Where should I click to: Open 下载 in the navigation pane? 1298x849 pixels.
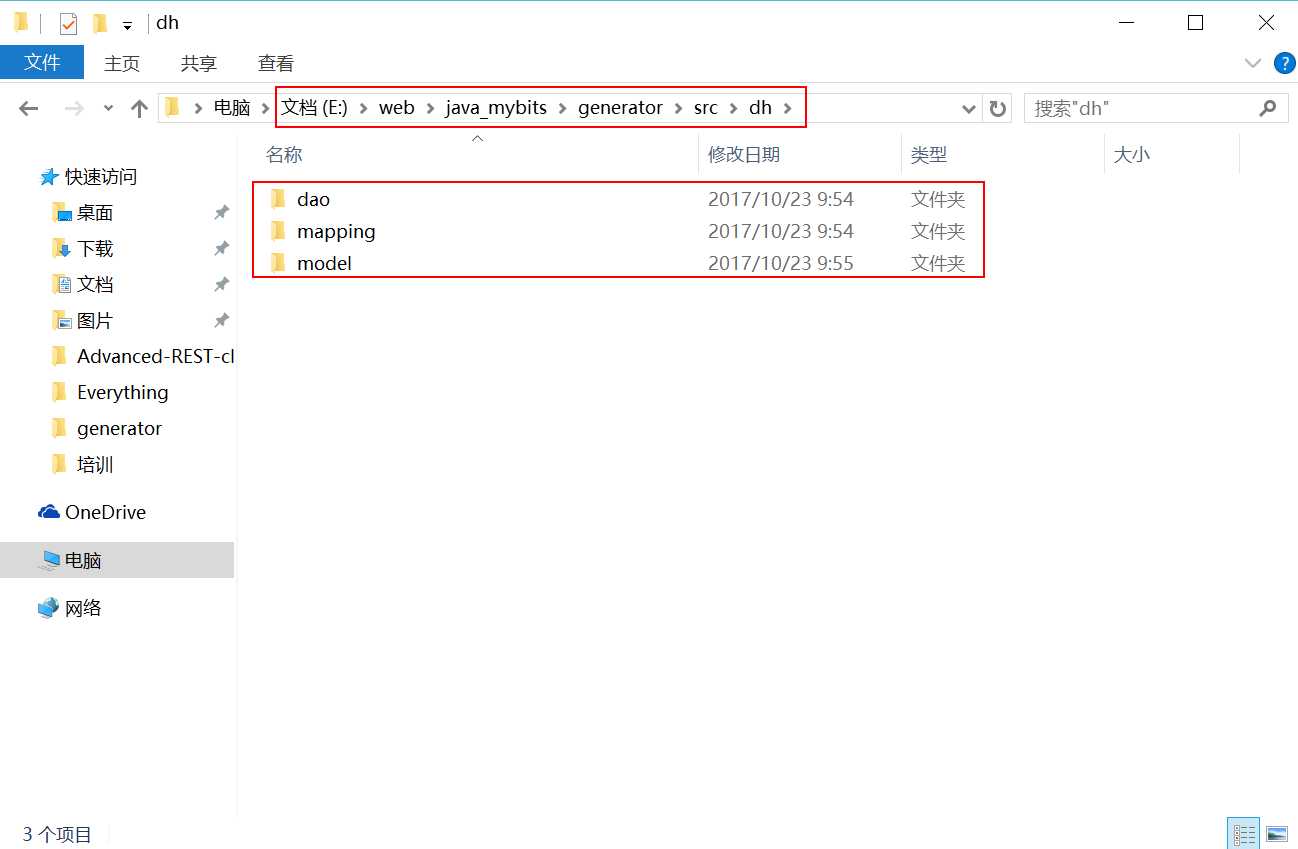pos(95,249)
